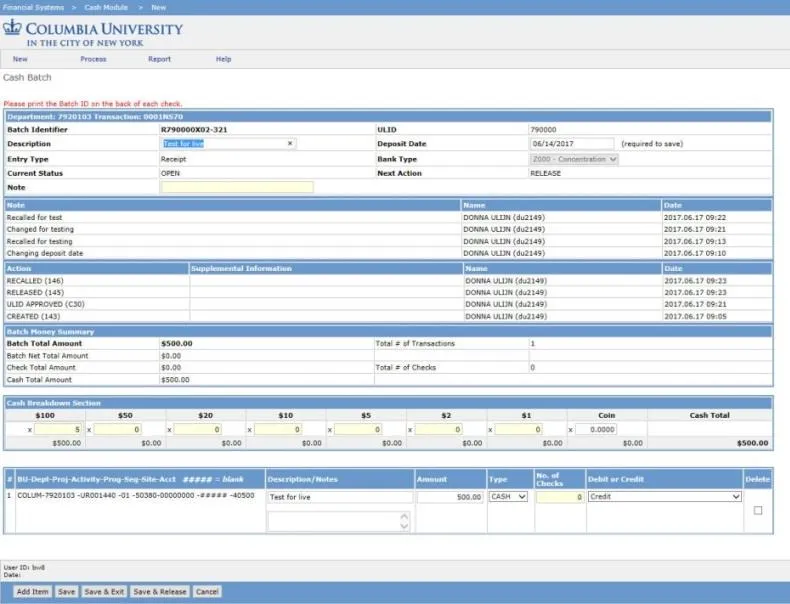Click the Department header bar text
790x604 pixels.
(95, 117)
